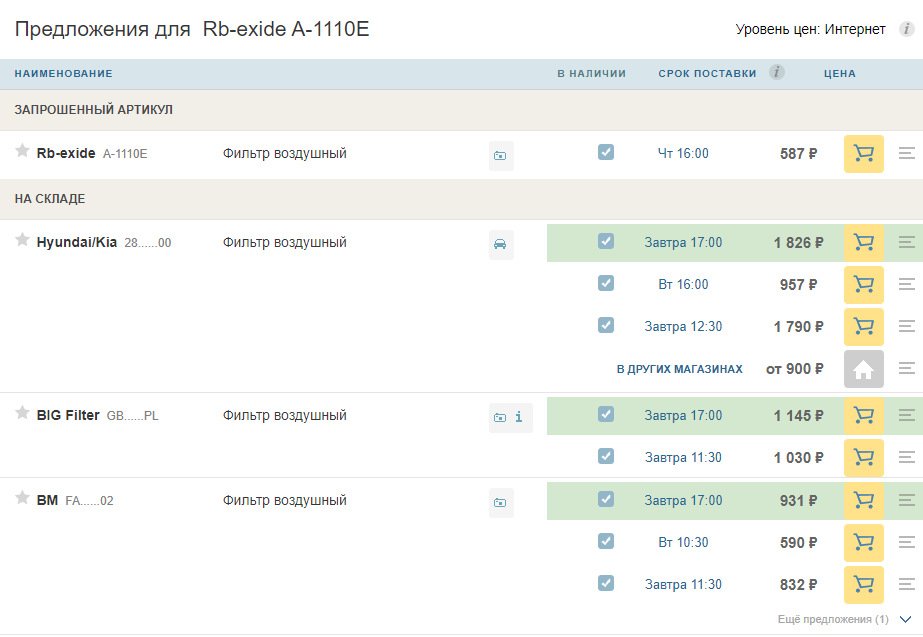This screenshot has height=637, width=923.
Task: Open hamburger menu for Rb-exide 587 ₽ row
Action: [x=907, y=154]
